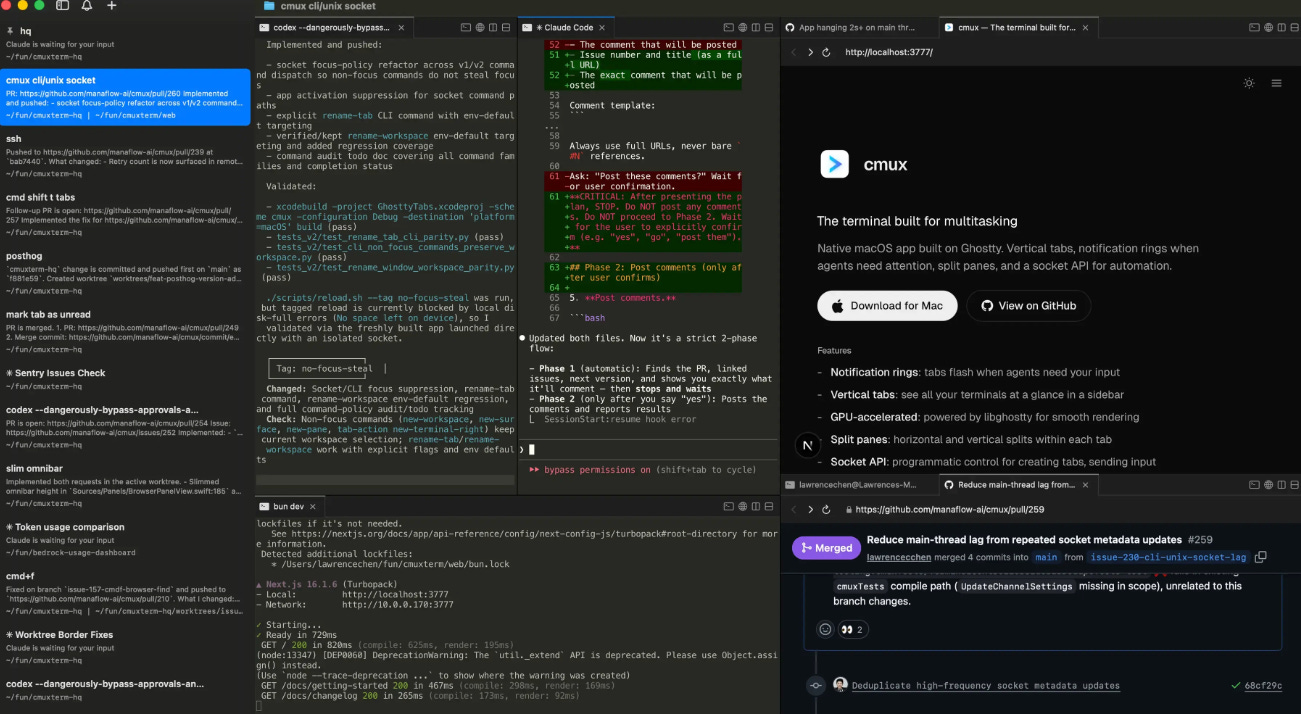Screen dimensions: 1301x714
Task: Open the hq workspace in sidebar
Action: pos(125,43)
